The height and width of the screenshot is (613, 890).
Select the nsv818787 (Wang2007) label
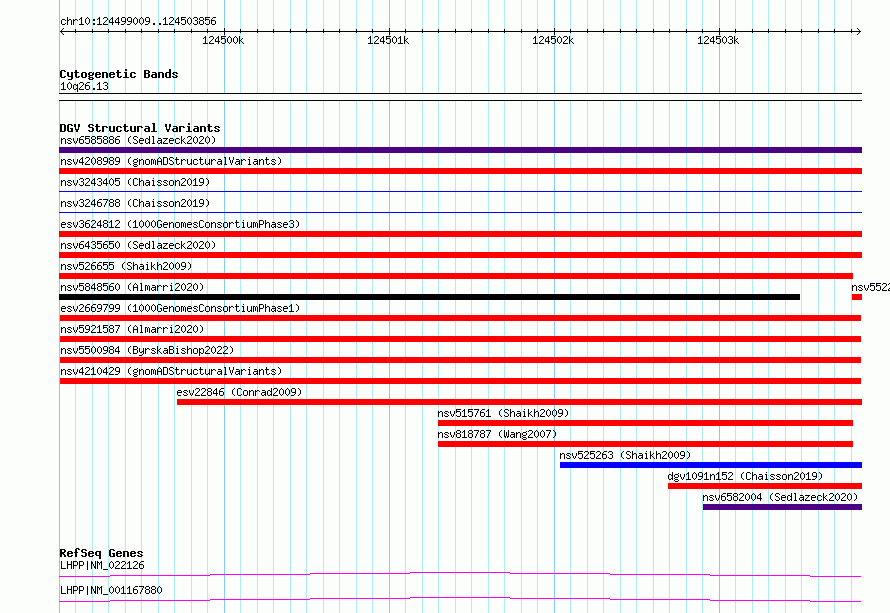[x=497, y=434]
